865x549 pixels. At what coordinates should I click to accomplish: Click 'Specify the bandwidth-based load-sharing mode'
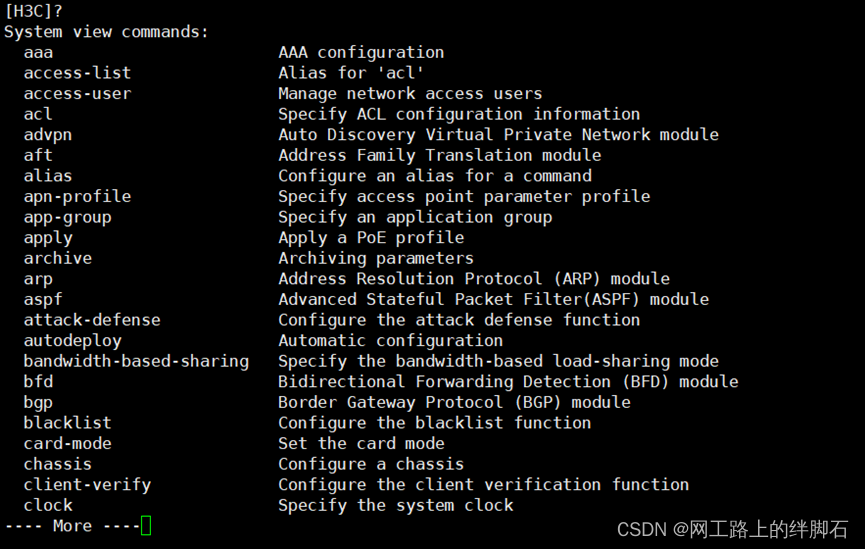pos(499,361)
